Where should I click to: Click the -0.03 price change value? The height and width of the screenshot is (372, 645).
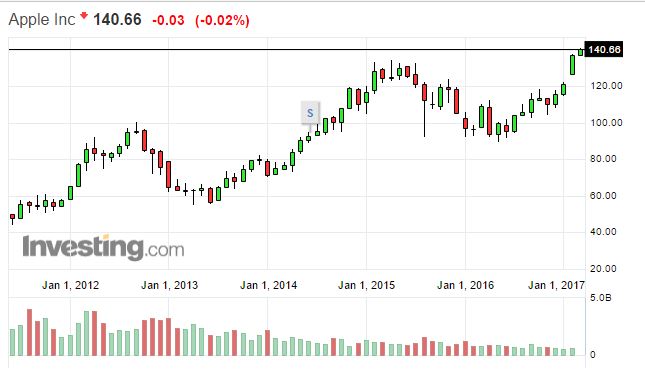pyautogui.click(x=168, y=20)
